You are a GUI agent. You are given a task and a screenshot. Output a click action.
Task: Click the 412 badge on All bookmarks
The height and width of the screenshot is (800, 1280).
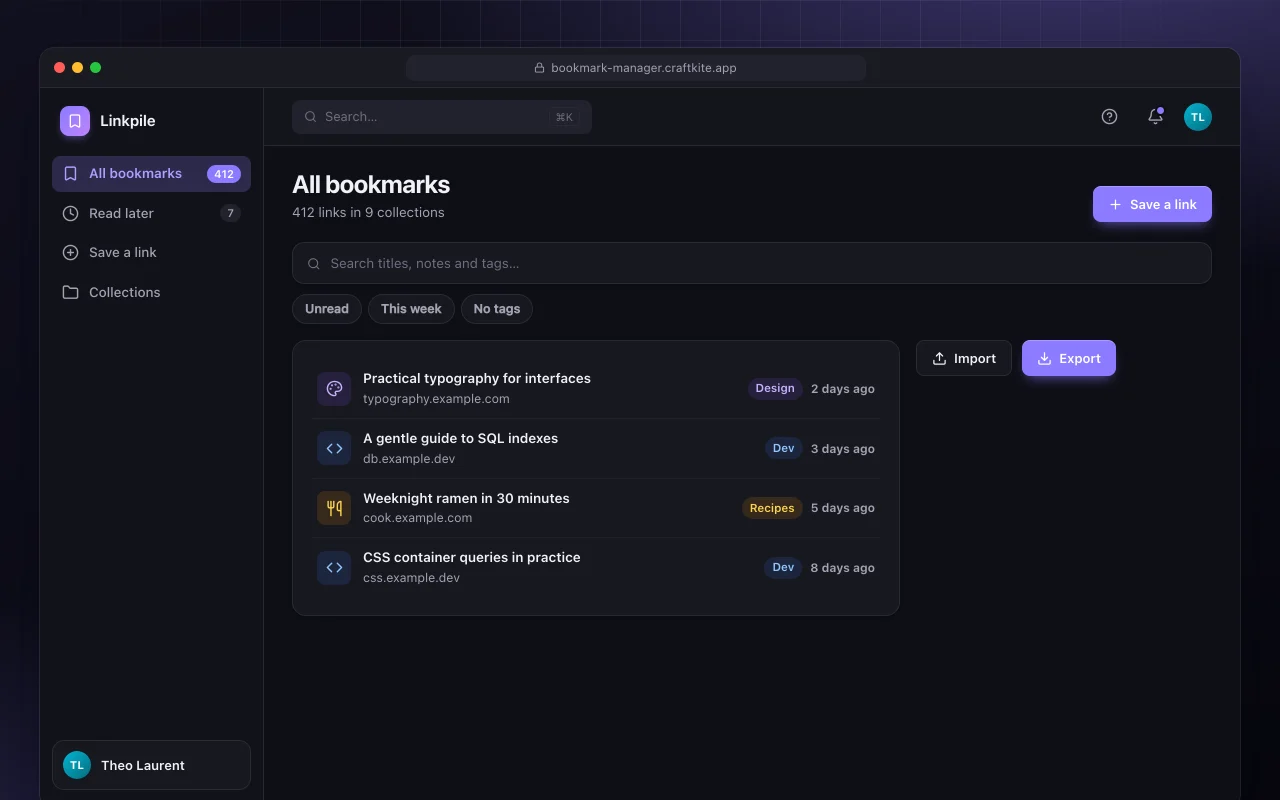tap(224, 174)
